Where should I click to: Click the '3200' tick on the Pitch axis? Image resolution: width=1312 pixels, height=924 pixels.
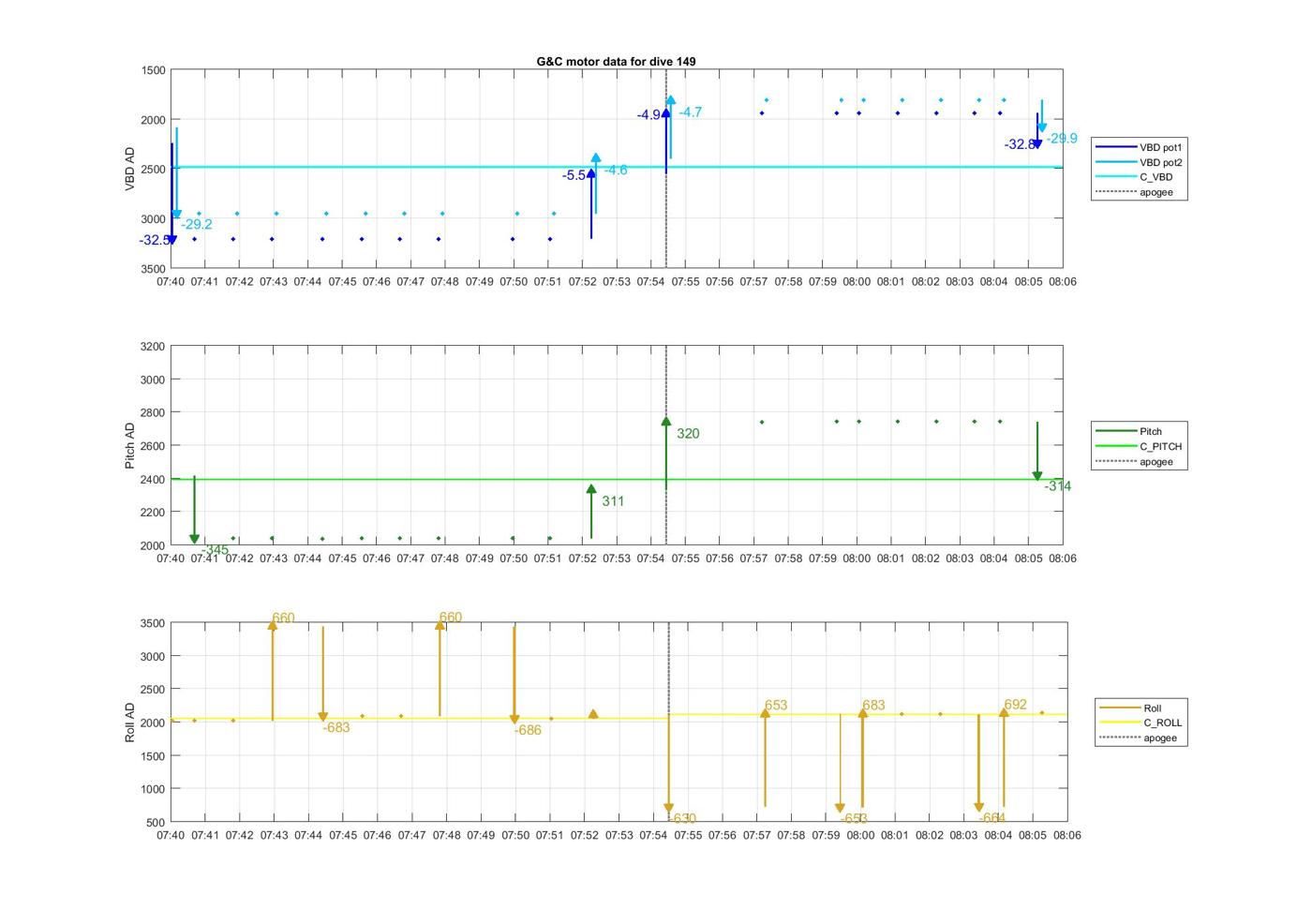point(152,347)
